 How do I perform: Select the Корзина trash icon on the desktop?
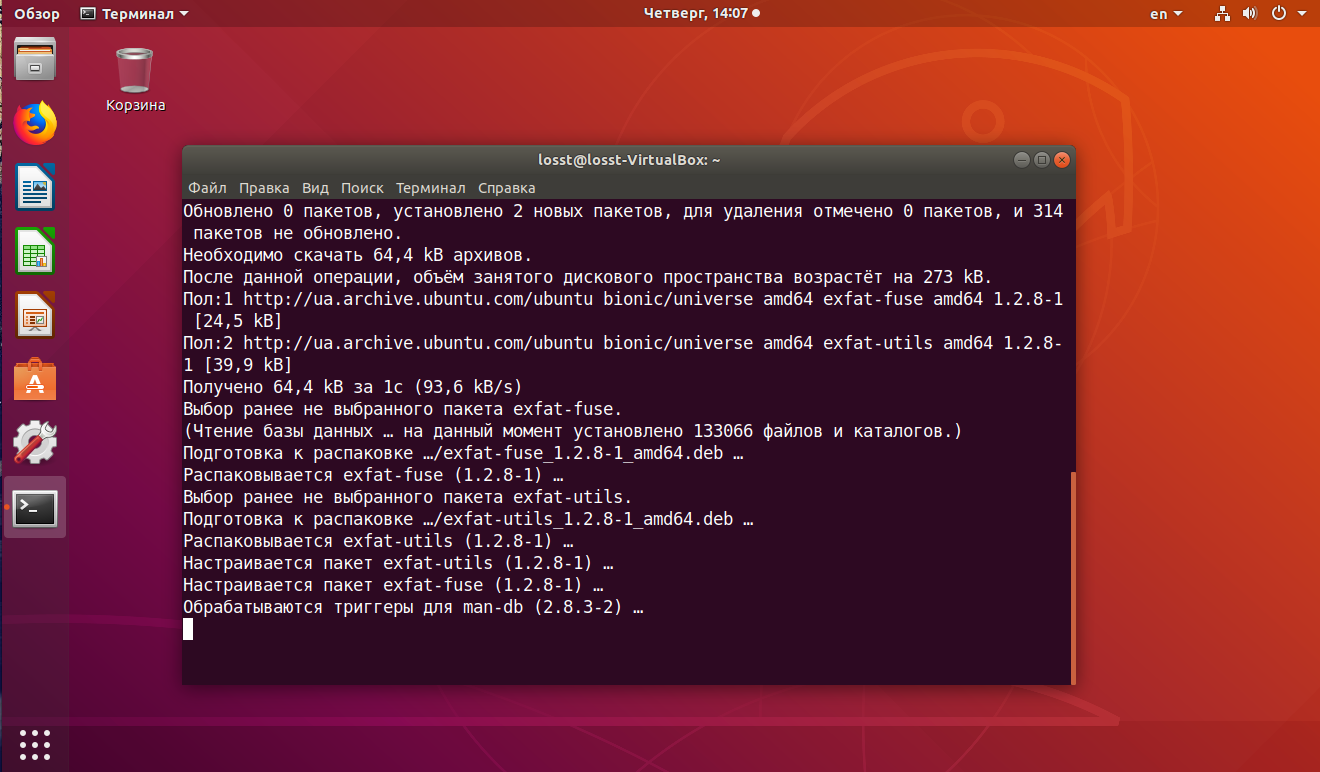[135, 80]
